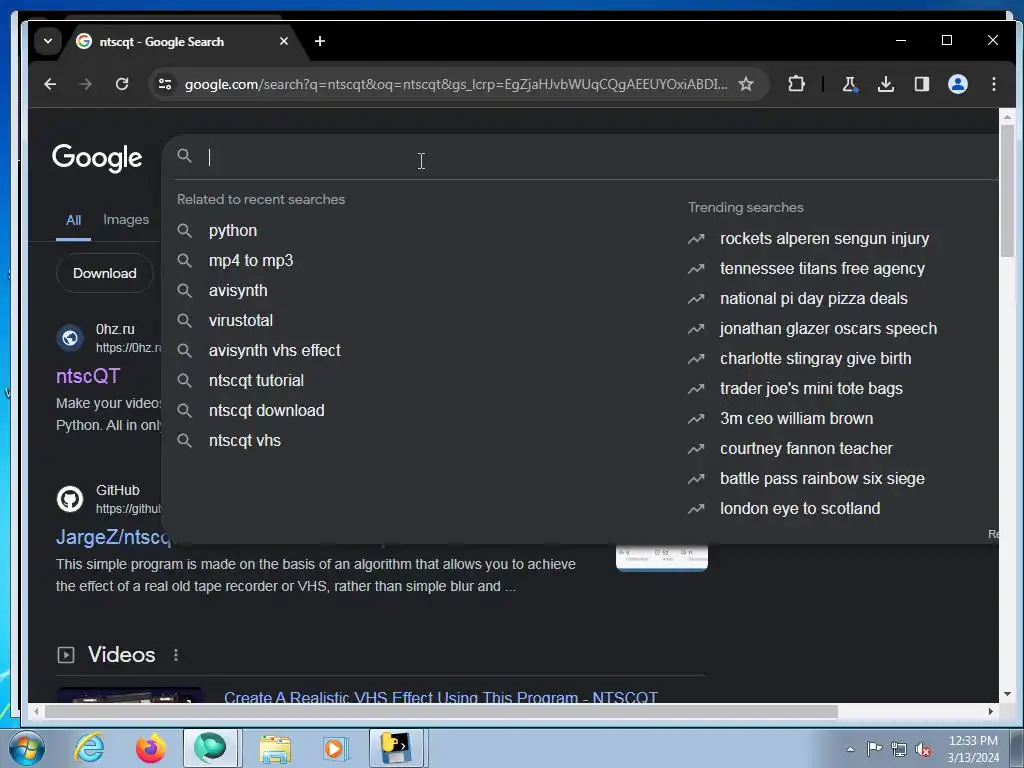Open the Chrome three-dot menu
This screenshot has width=1024, height=768.
[993, 84]
